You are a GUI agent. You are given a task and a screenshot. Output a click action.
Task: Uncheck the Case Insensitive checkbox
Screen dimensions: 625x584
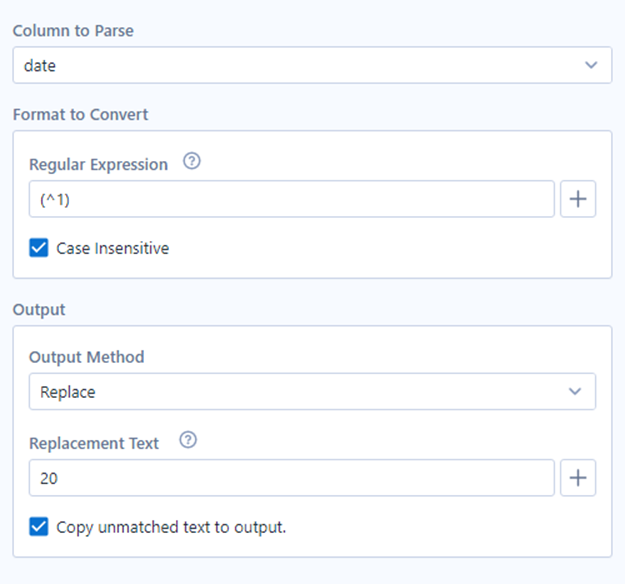tap(39, 248)
